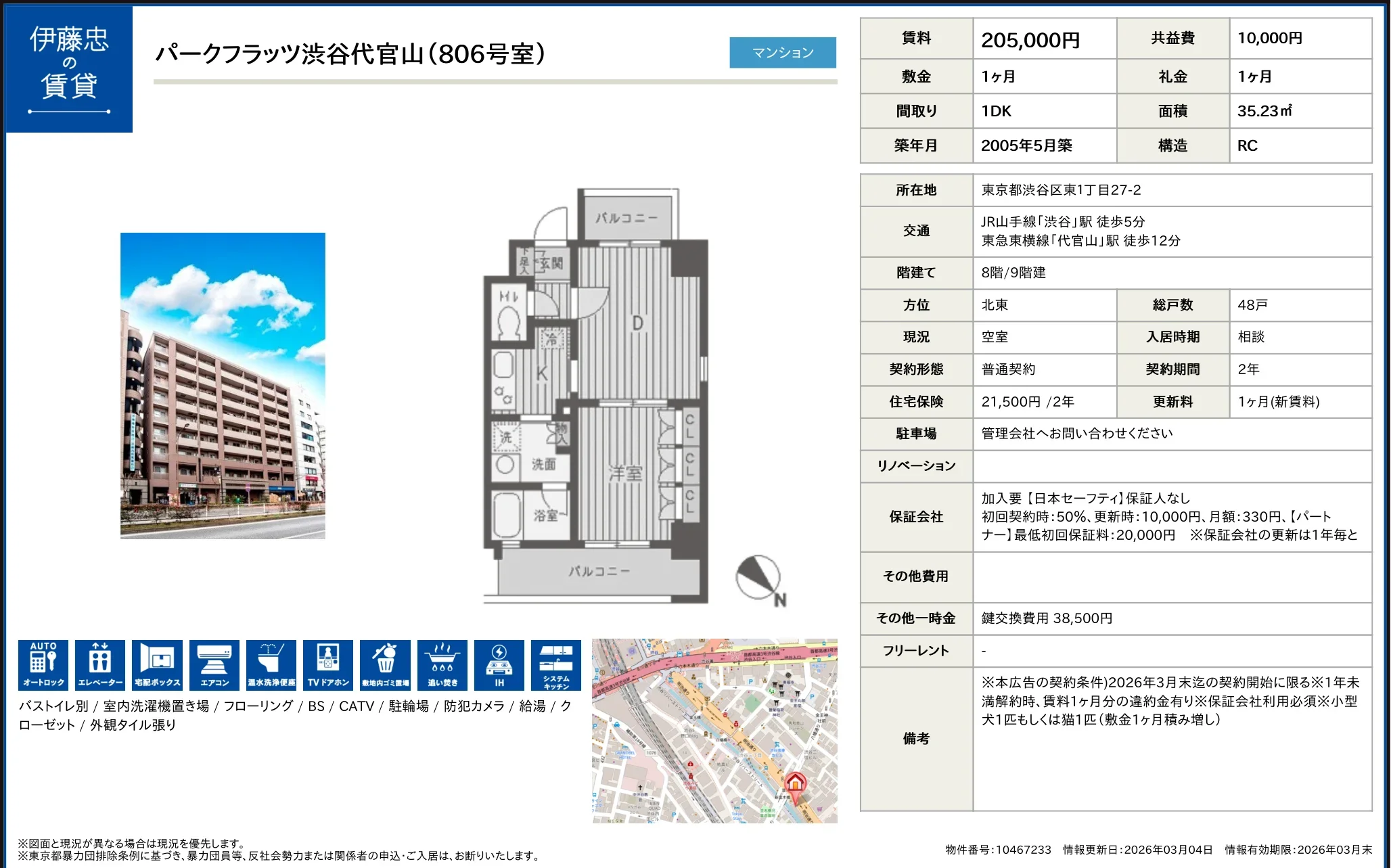Click the エアコン (air conditioner) icon

214,664
